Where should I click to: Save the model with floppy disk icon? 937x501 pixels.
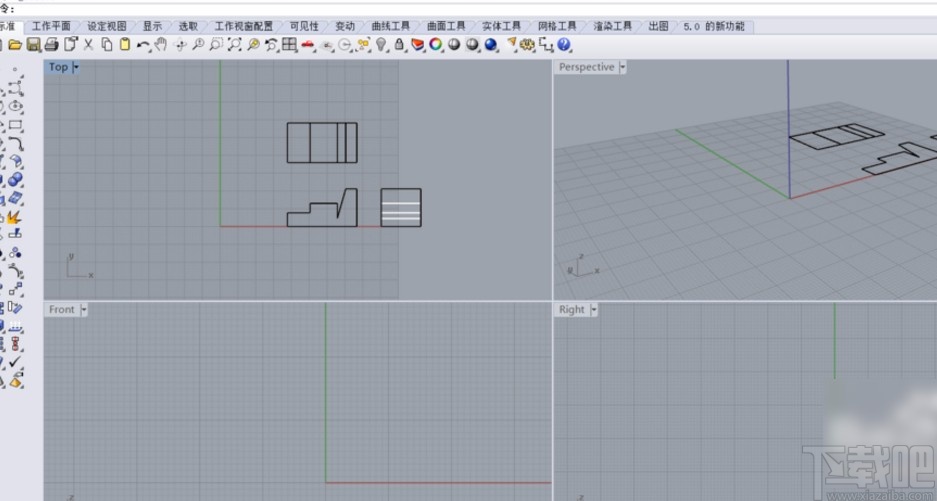(33, 45)
